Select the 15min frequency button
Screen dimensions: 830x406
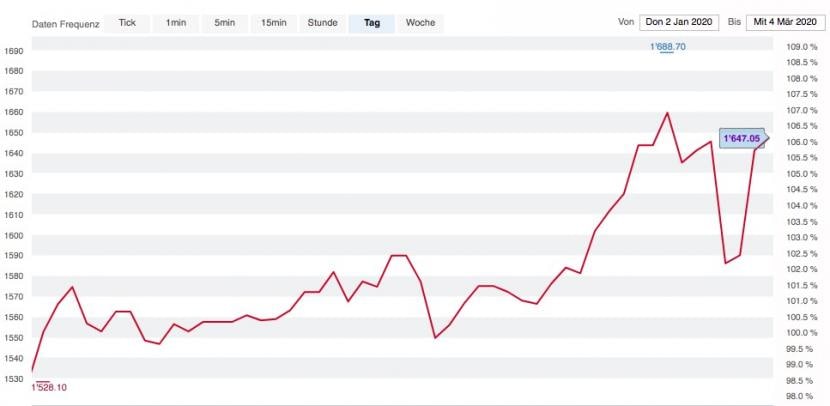[x=274, y=23]
